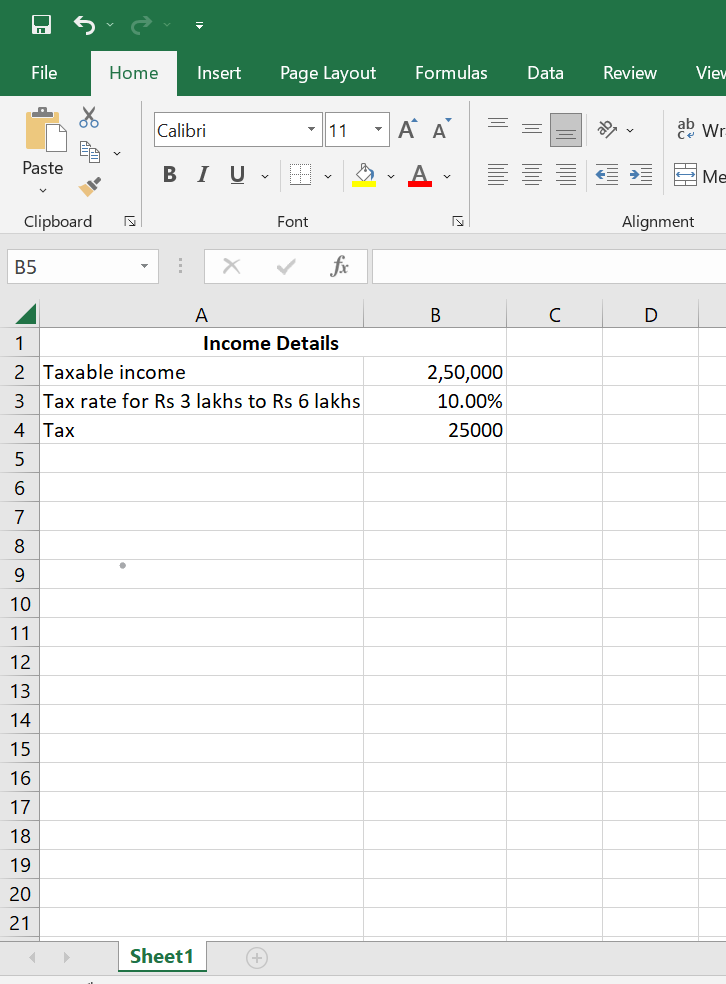Open Customize Quick Access Toolbar menu
This screenshot has width=726, height=984.
coord(199,26)
